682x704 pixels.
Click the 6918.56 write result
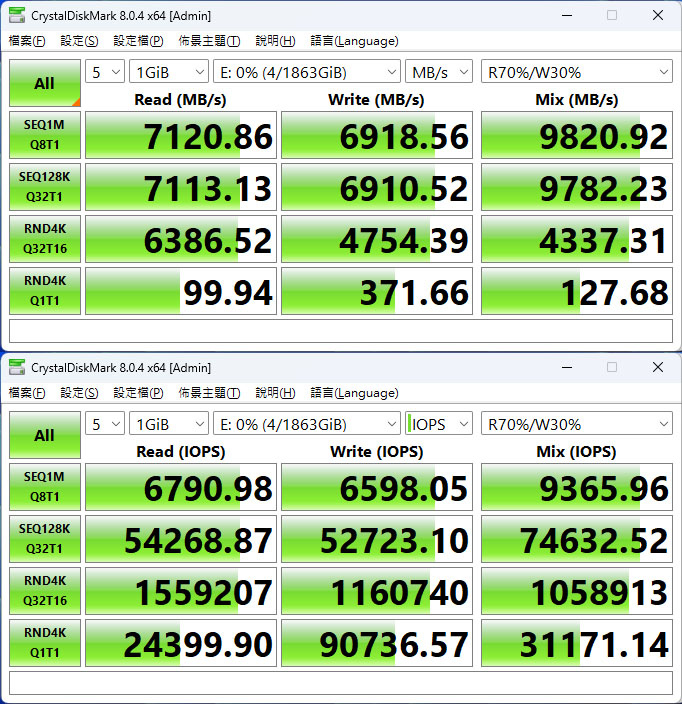(x=377, y=135)
